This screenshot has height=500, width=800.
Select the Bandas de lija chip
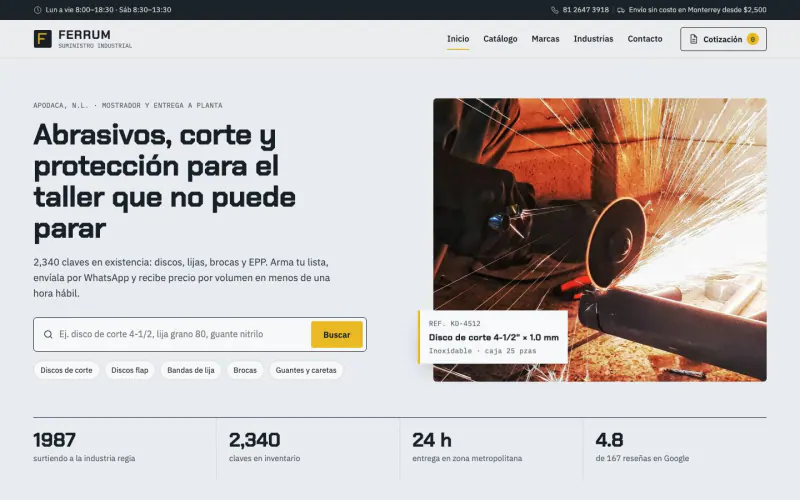click(x=191, y=370)
